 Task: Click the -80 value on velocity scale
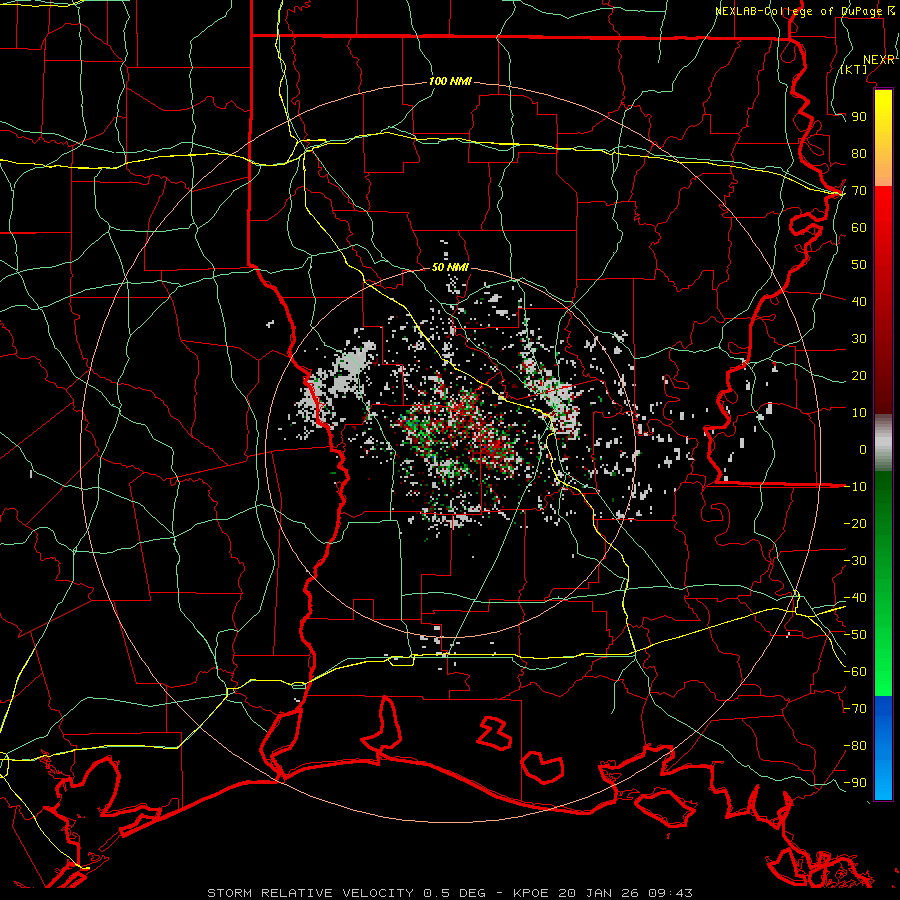coord(855,746)
